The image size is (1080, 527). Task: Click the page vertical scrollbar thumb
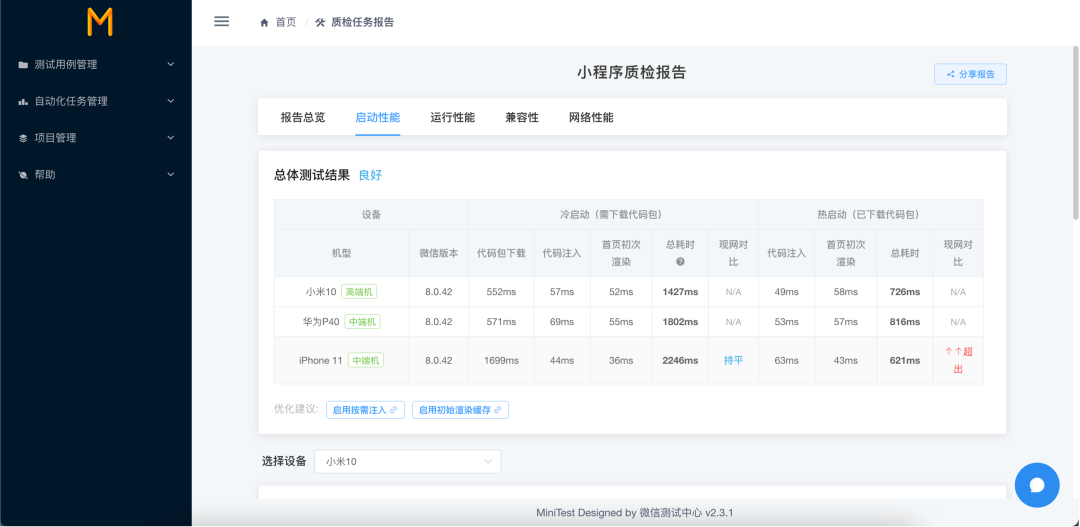[1075, 132]
